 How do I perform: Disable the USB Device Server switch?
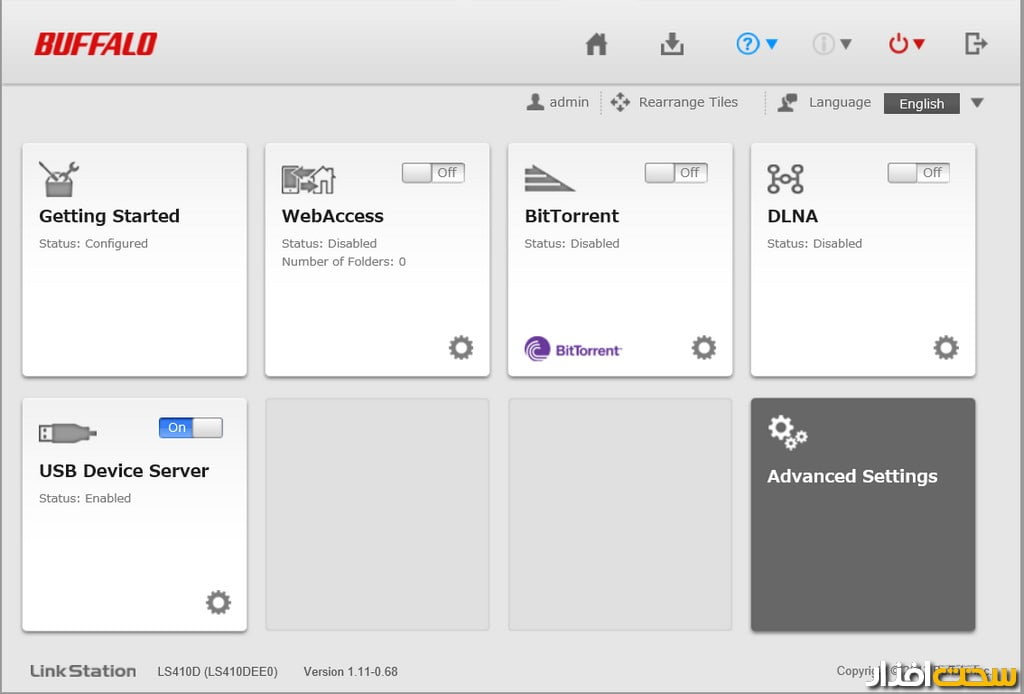coord(190,428)
